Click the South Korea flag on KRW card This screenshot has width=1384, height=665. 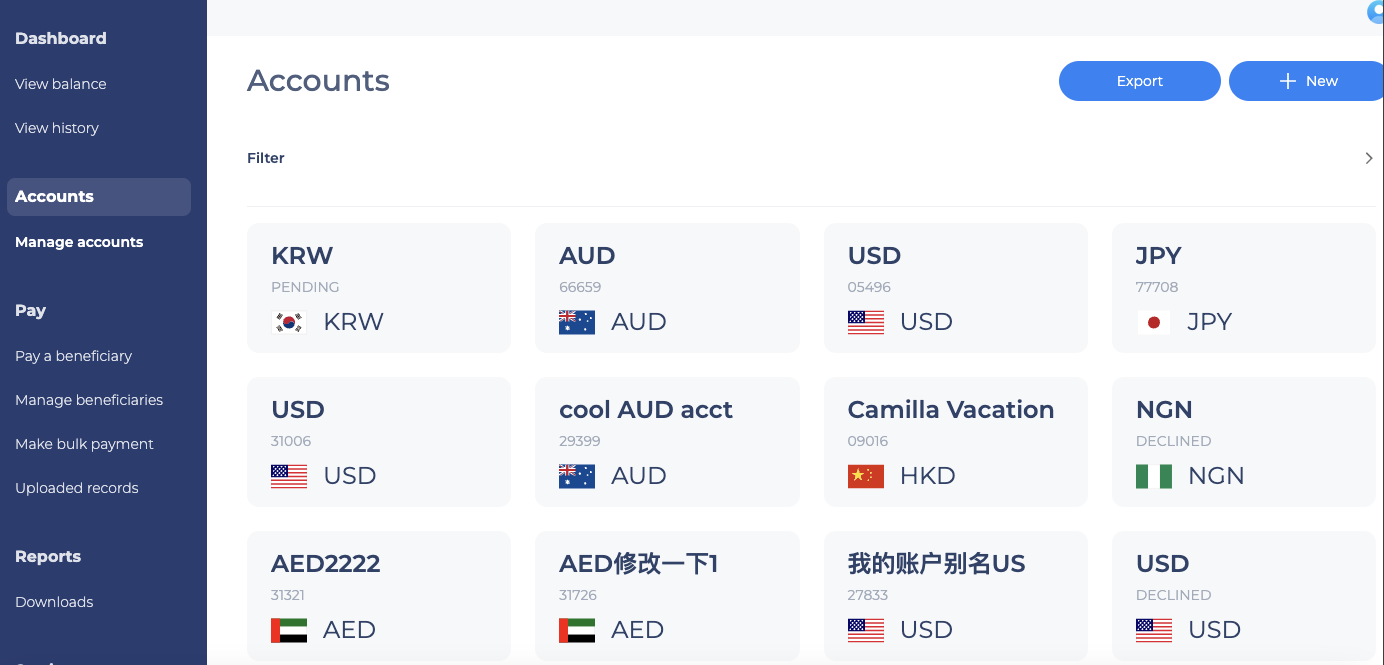point(289,322)
